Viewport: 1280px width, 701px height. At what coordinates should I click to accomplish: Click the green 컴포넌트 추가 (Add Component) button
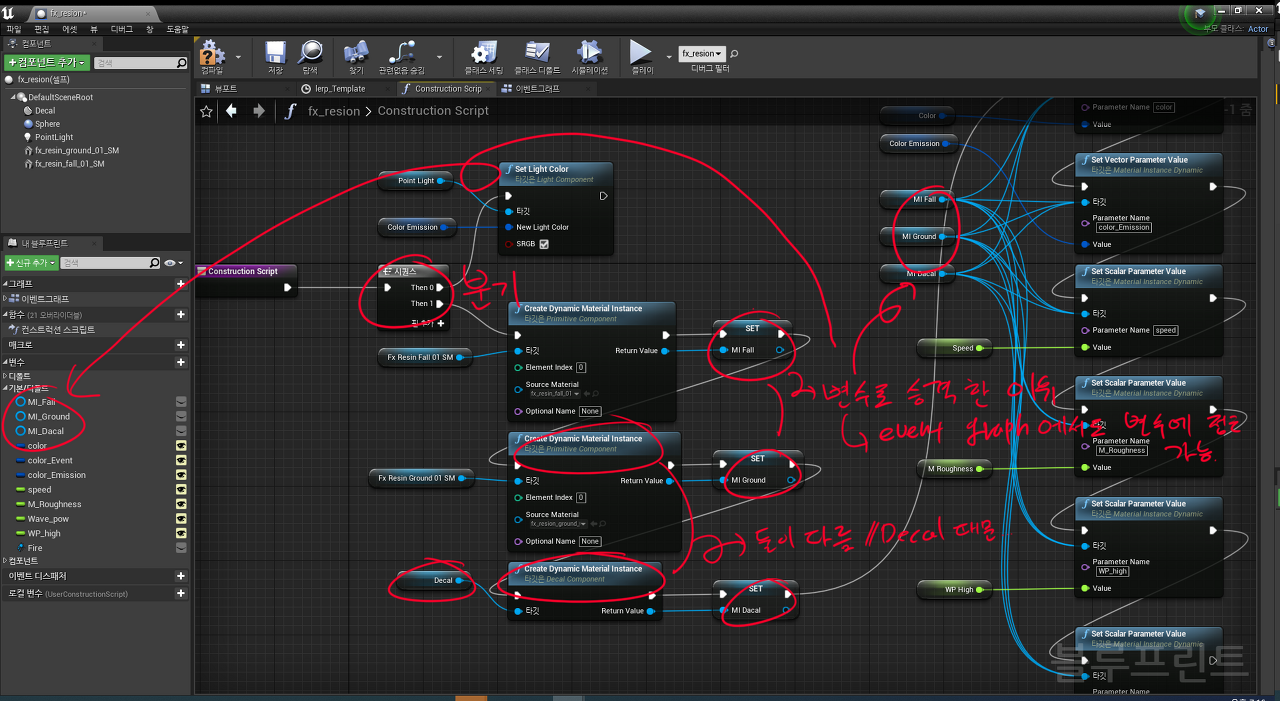[x=47, y=63]
